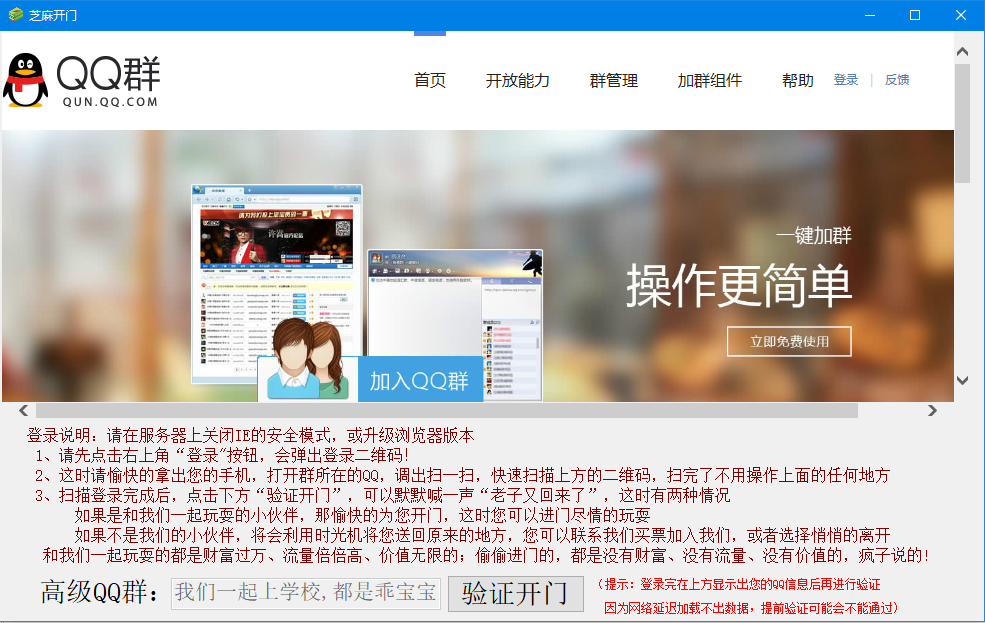
Task: Open the 首页 navigation item
Action: (430, 80)
